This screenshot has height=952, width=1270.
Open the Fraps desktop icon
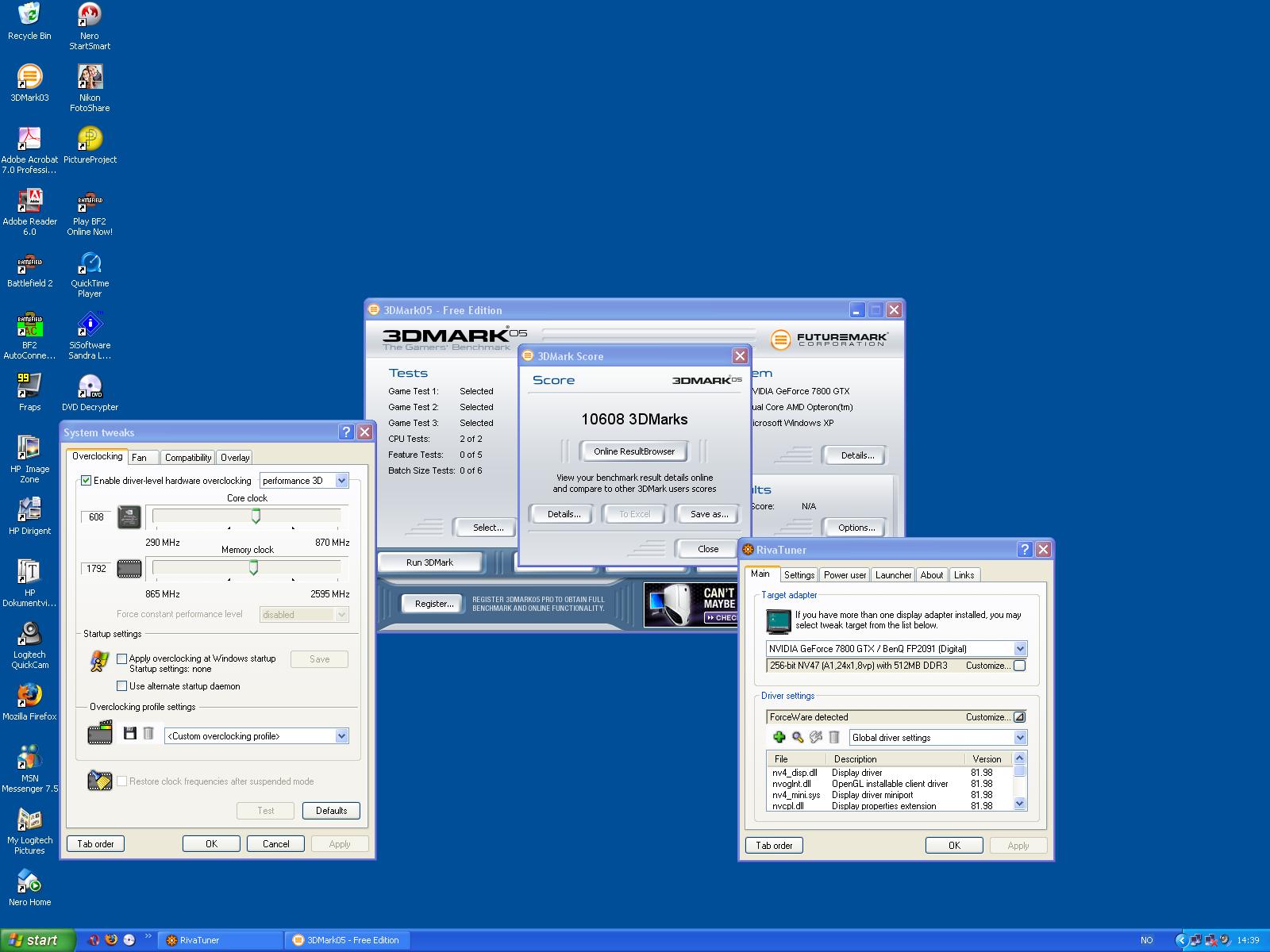coord(29,392)
